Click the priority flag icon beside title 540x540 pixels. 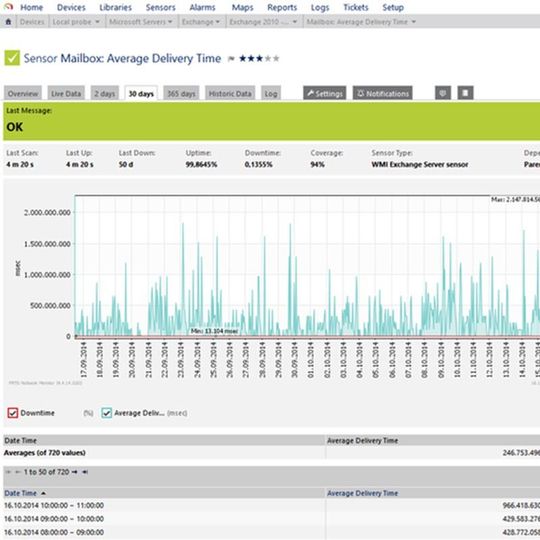tap(231, 59)
